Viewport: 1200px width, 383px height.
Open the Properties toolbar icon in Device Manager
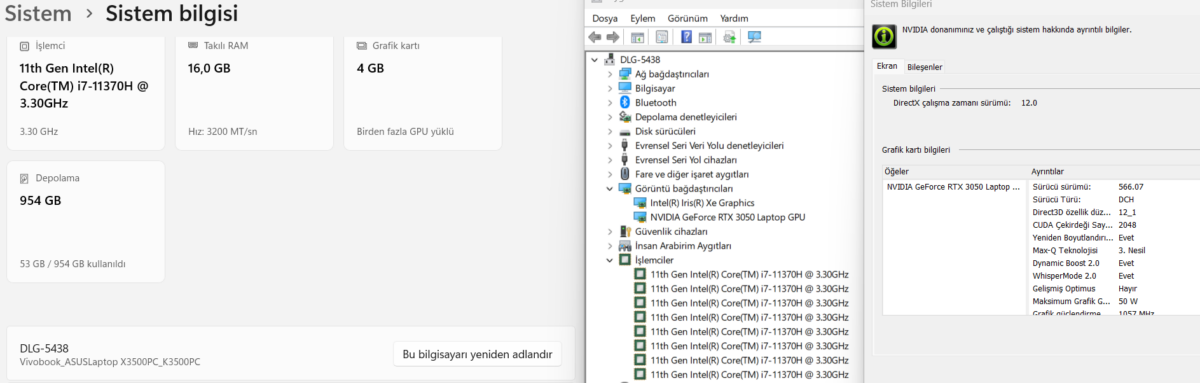661,37
